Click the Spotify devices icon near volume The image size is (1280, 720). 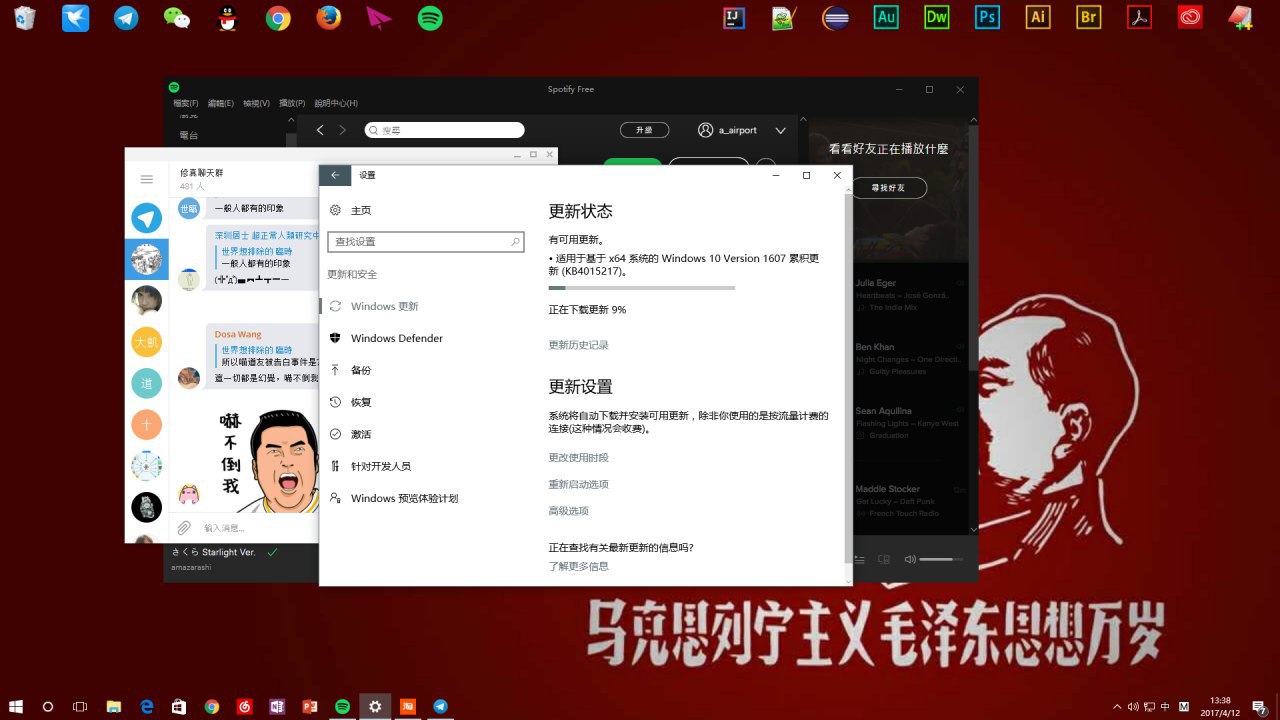coord(884,559)
